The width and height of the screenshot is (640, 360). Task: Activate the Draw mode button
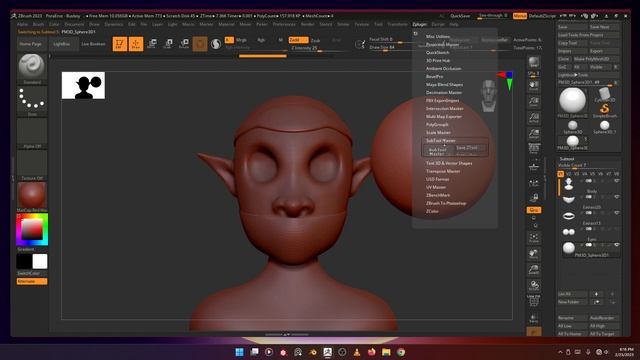(136, 44)
